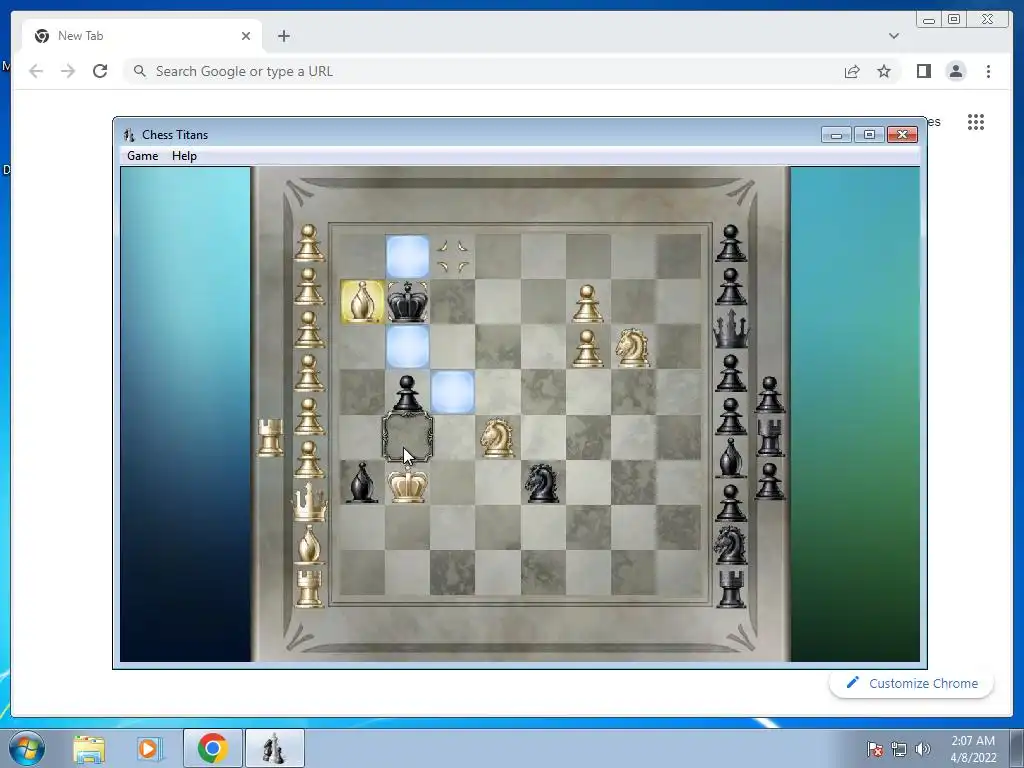Image resolution: width=1024 pixels, height=768 pixels.
Task: Open Chrome three-dot menu
Action: [988, 71]
